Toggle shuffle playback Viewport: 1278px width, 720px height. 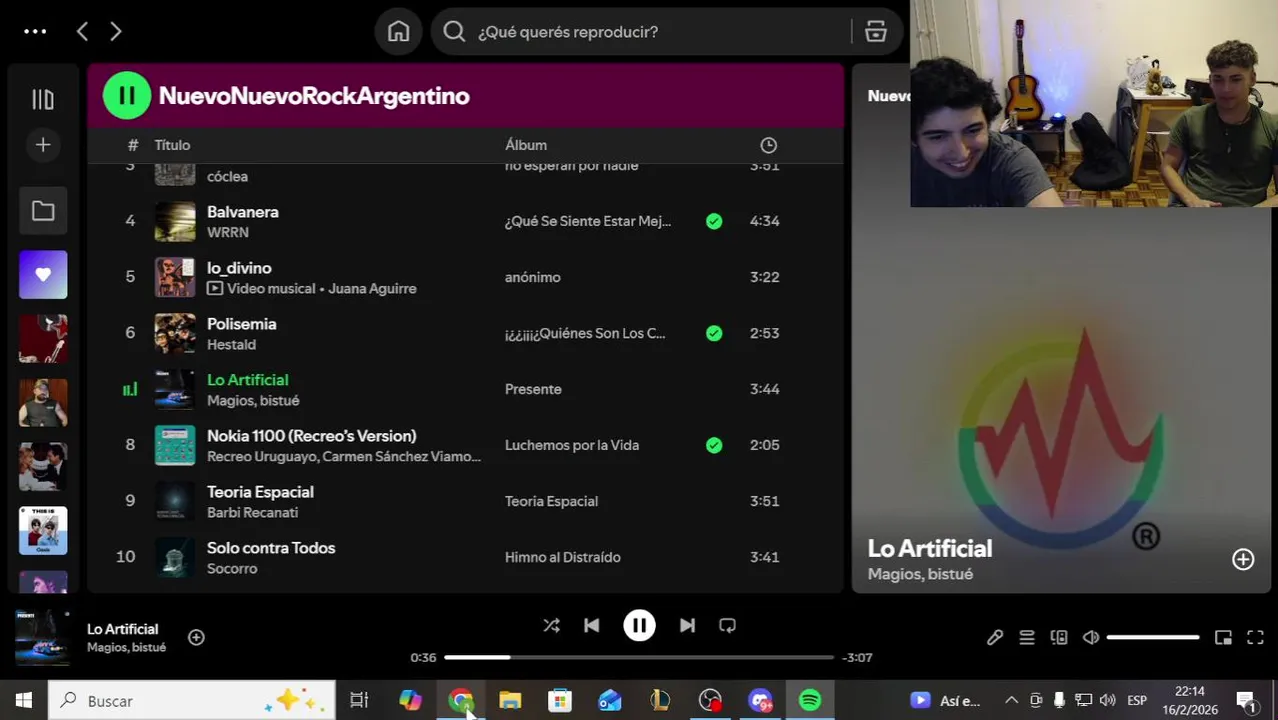click(551, 625)
